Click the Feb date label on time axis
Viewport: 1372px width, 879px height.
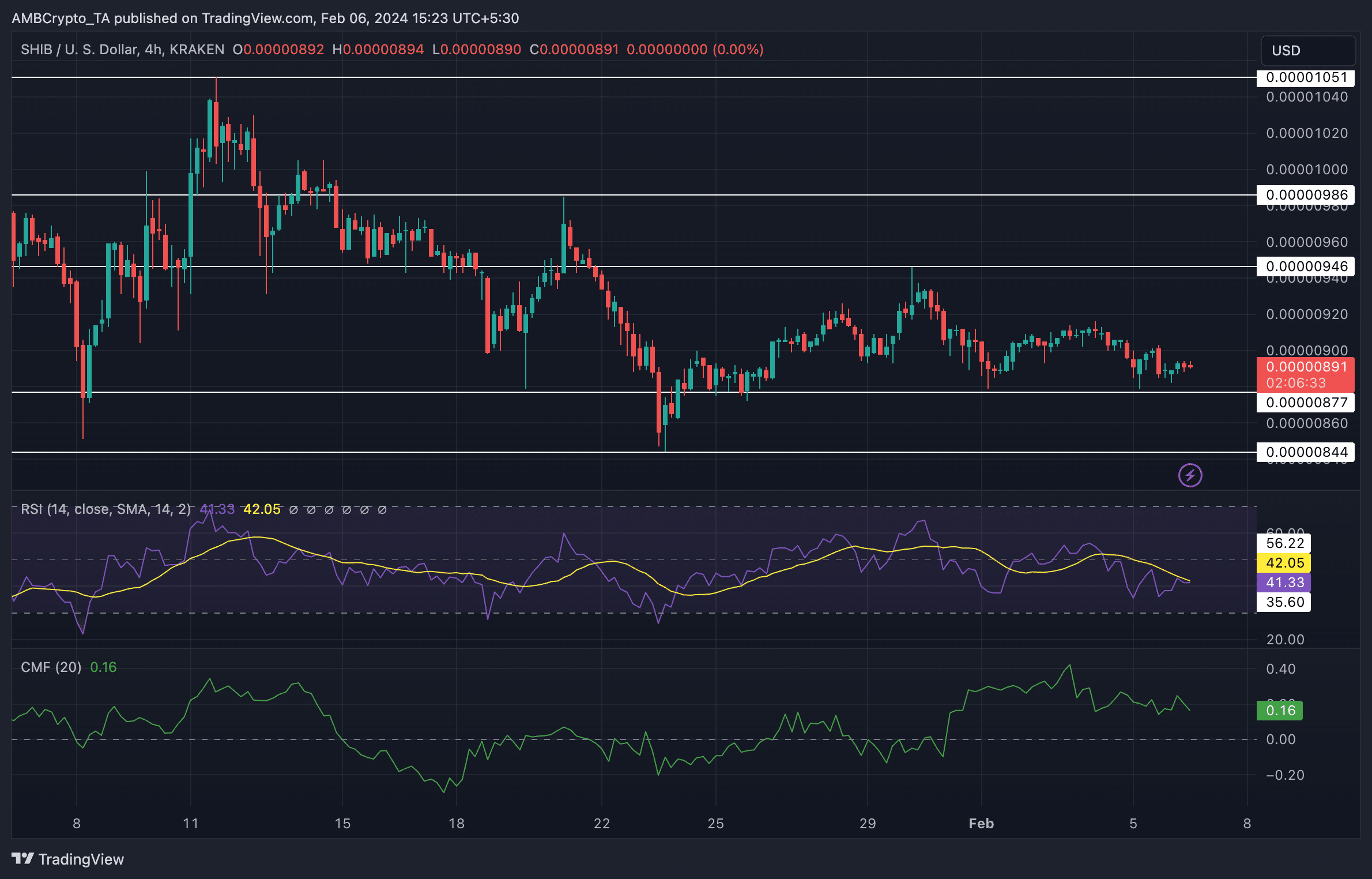(981, 824)
